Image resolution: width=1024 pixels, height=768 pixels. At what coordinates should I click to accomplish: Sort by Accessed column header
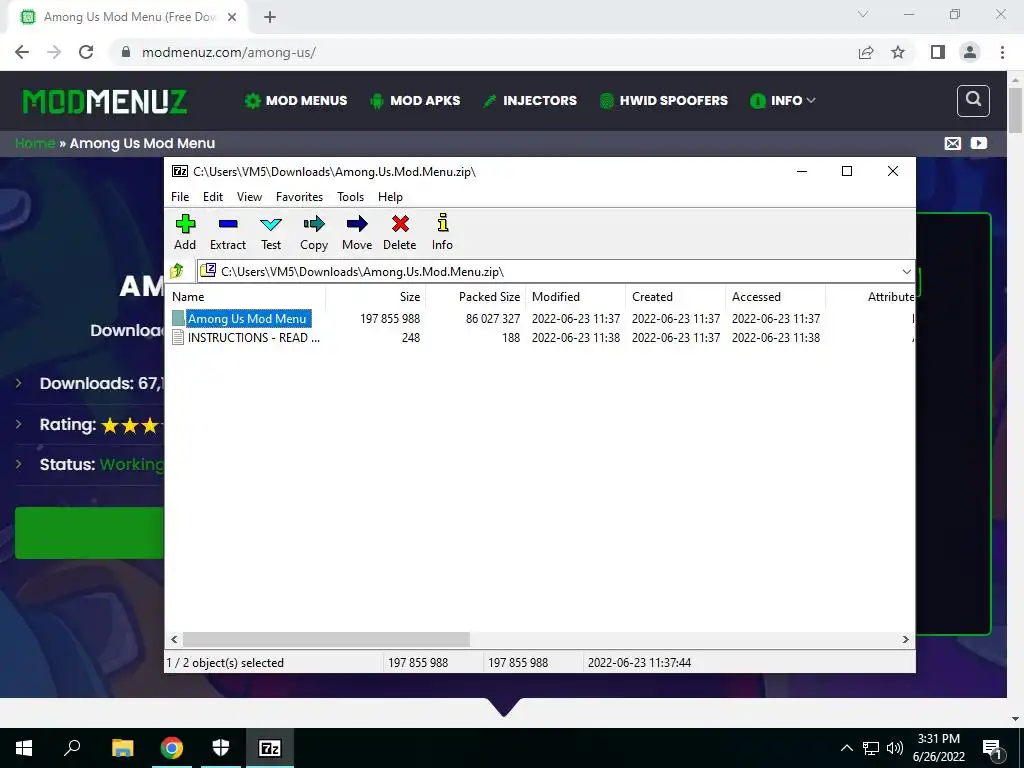pos(775,296)
